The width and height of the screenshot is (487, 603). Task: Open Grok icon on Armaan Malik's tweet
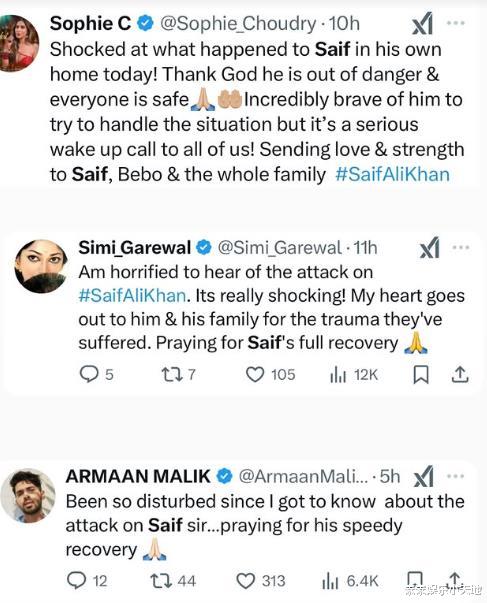click(x=424, y=477)
